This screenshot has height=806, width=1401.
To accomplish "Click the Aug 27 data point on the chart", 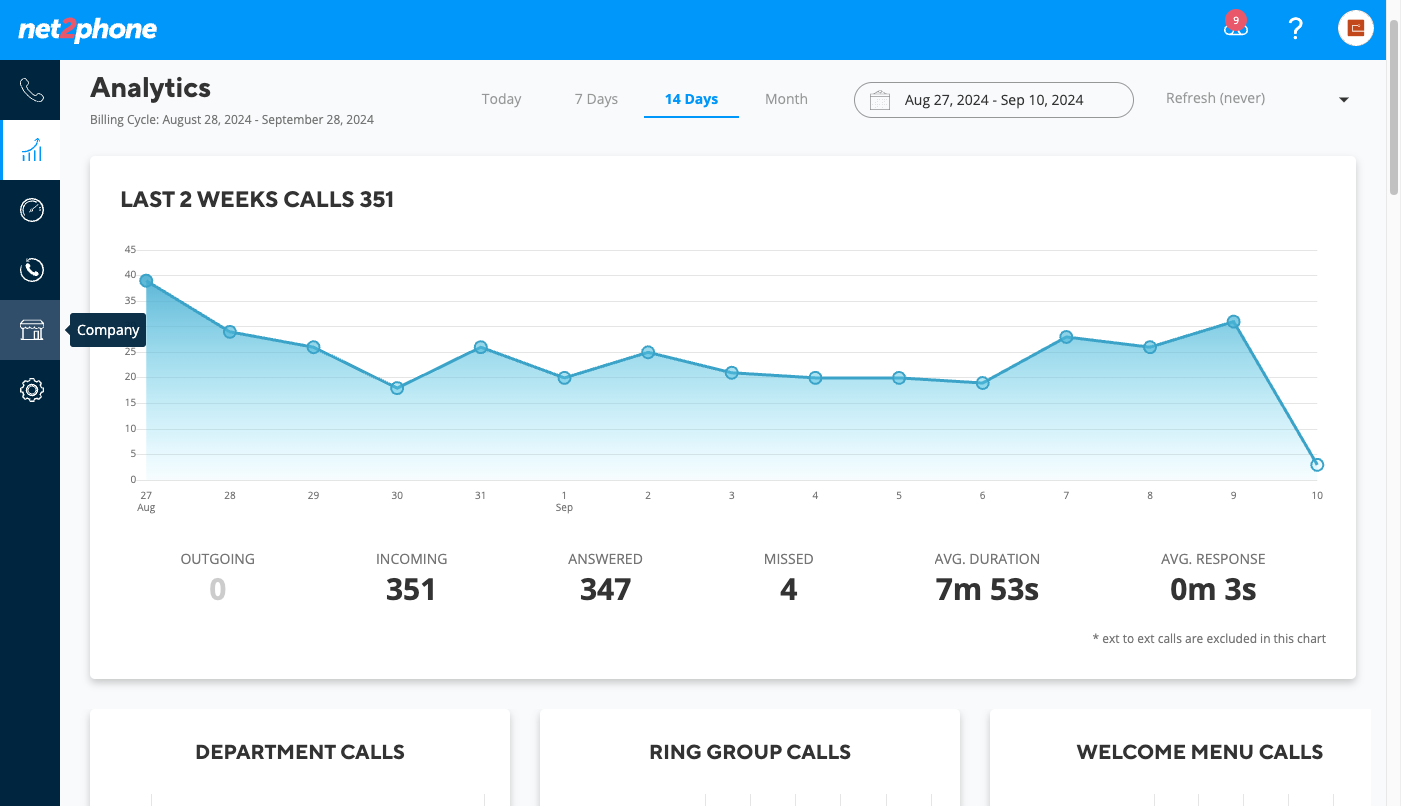I will click(146, 281).
